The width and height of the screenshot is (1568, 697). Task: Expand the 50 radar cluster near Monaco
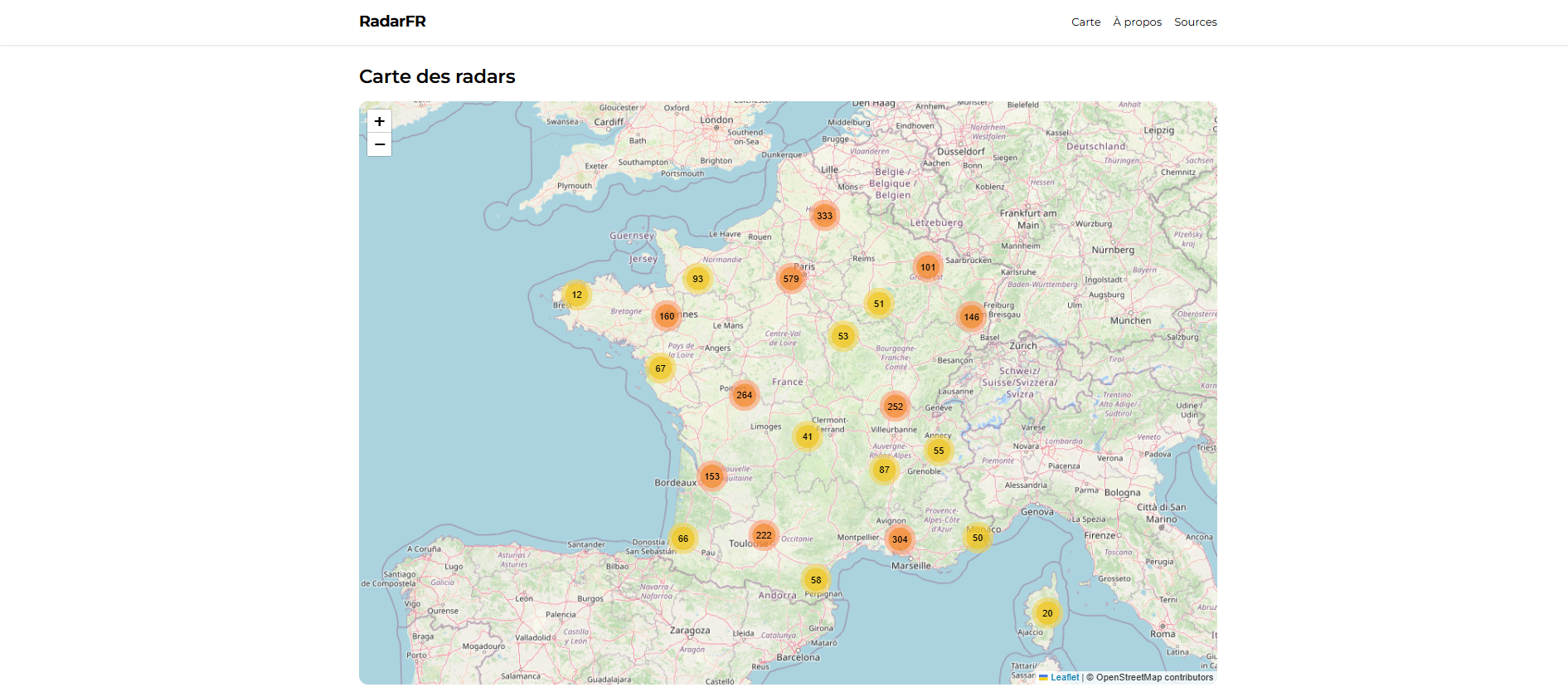point(978,538)
